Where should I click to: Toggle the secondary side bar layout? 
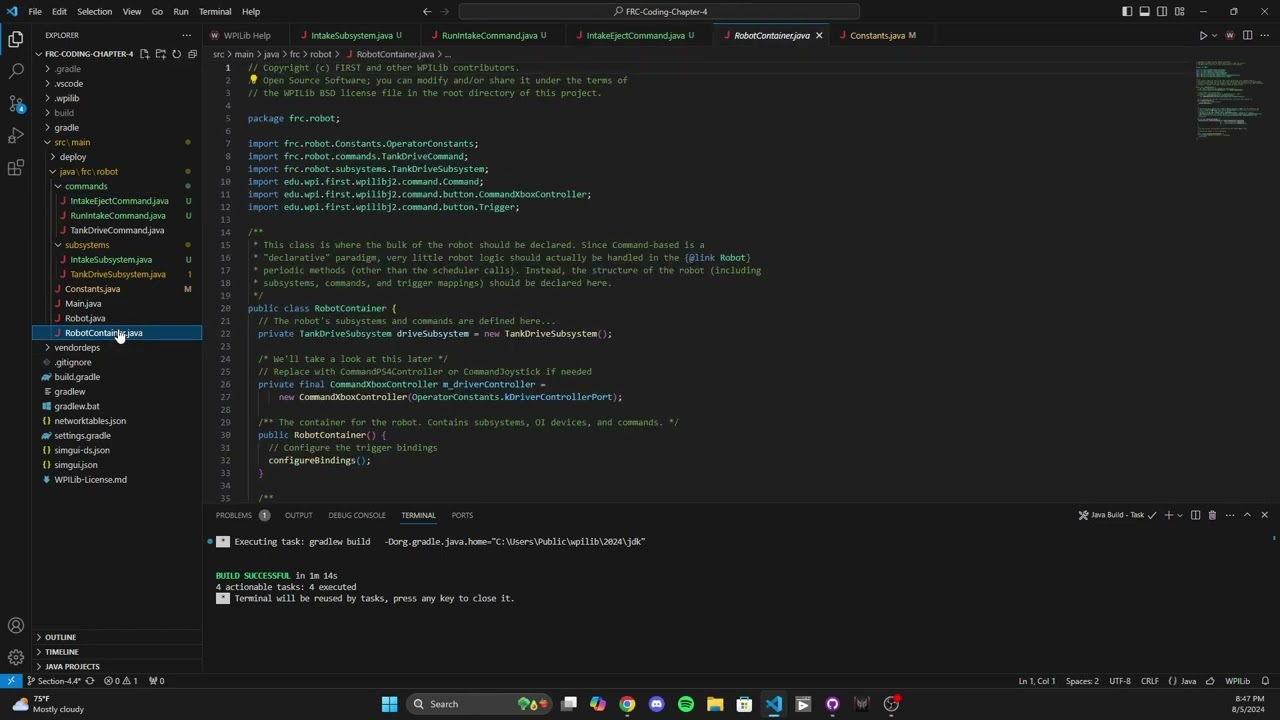[1162, 12]
